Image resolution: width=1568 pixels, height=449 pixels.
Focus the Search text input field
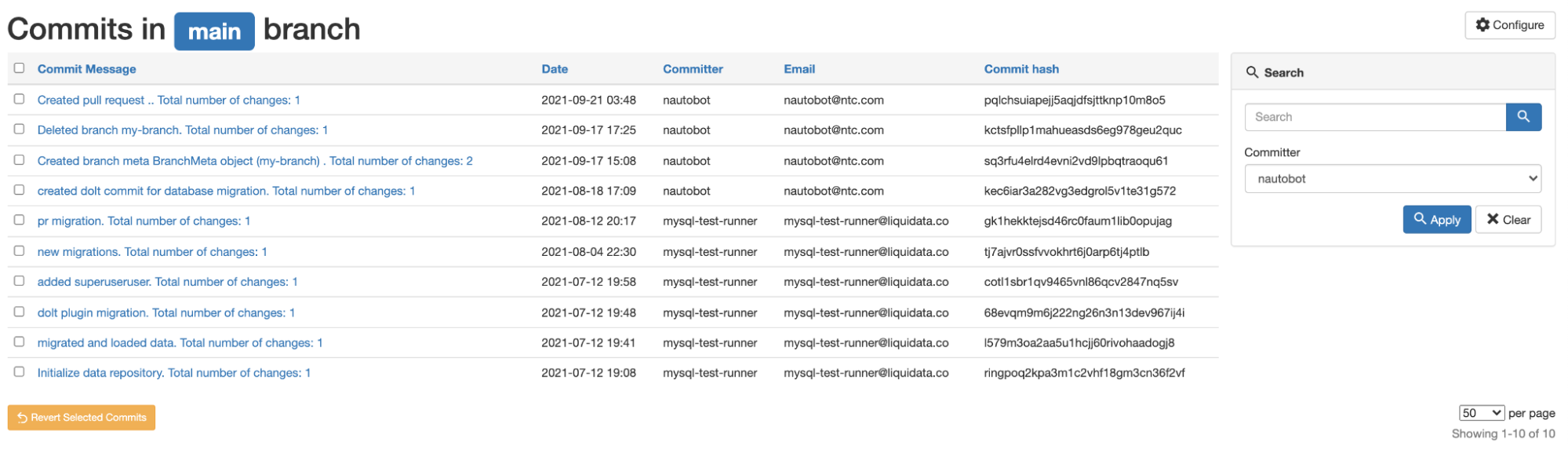1374,117
